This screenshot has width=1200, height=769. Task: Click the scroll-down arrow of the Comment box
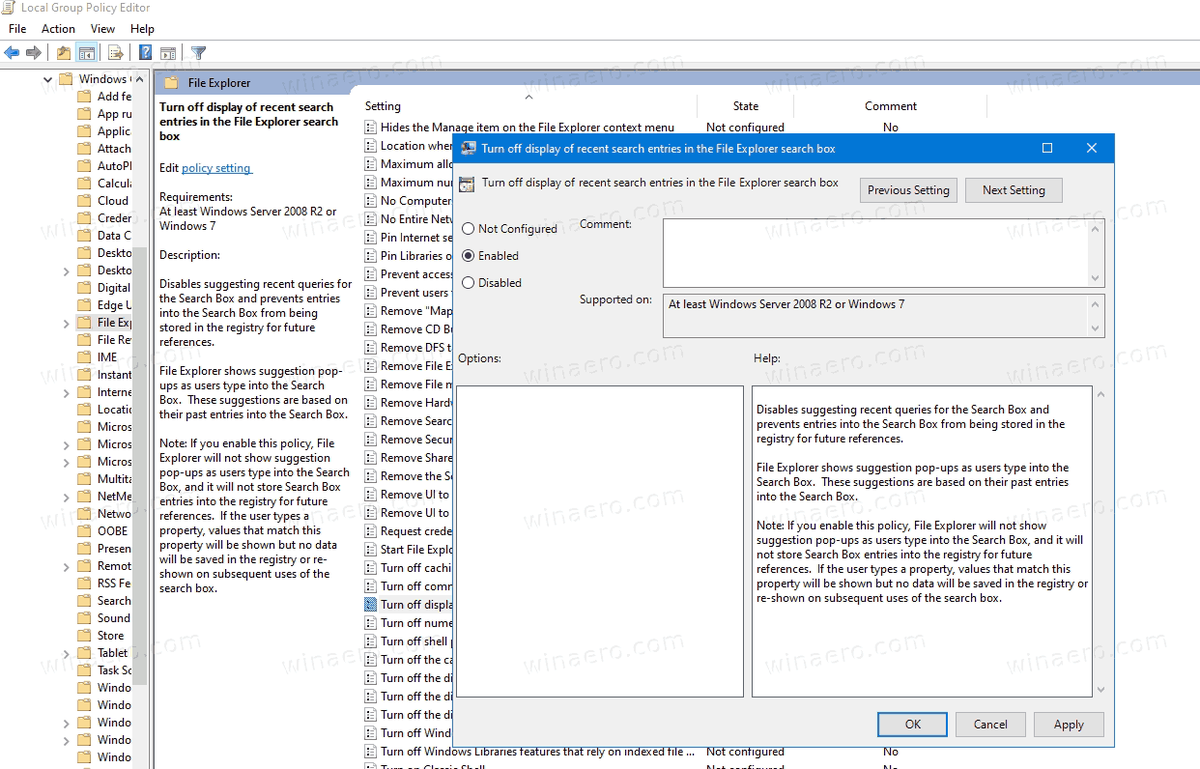pyautogui.click(x=1097, y=279)
